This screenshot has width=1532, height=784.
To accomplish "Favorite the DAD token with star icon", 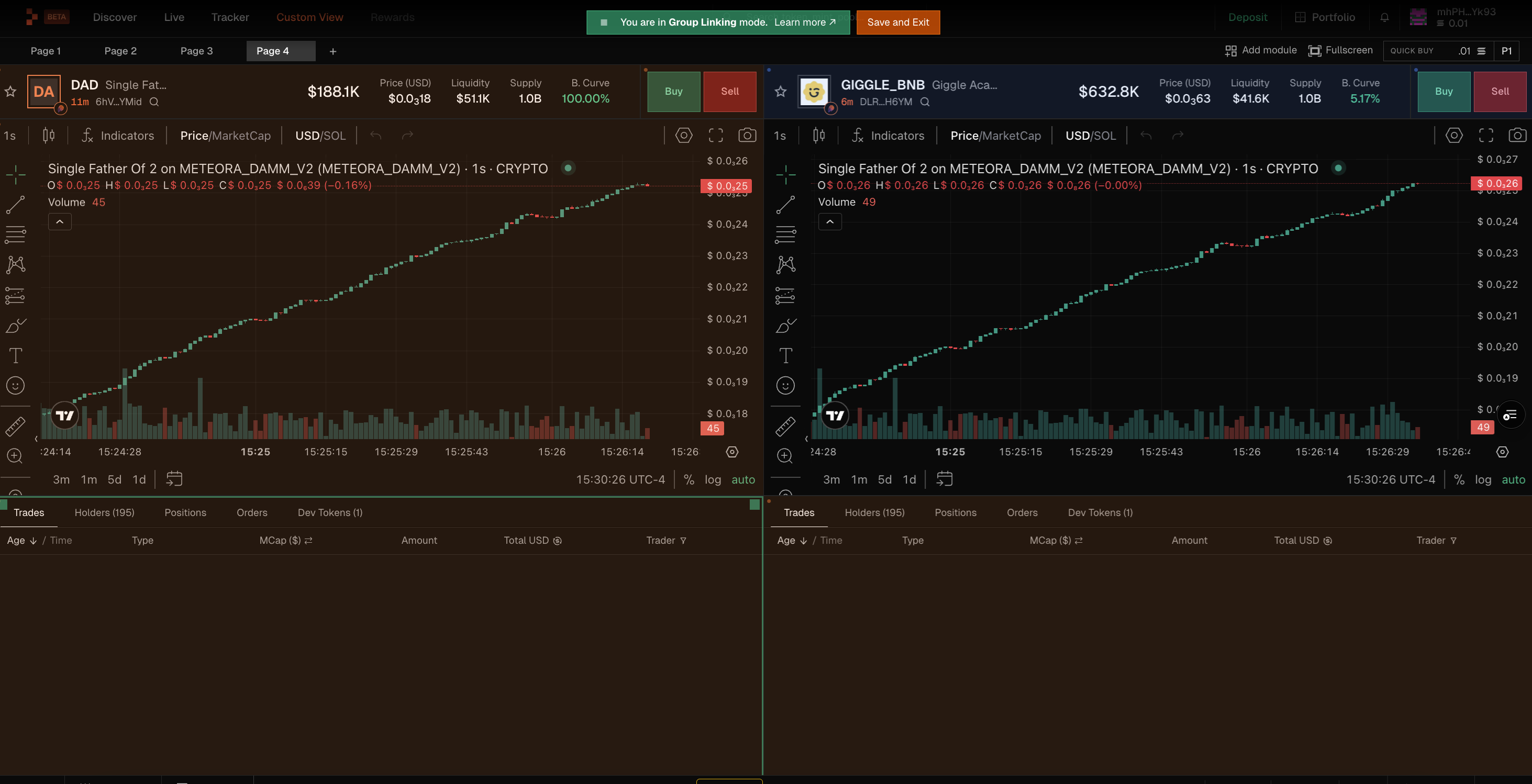I will [10, 92].
